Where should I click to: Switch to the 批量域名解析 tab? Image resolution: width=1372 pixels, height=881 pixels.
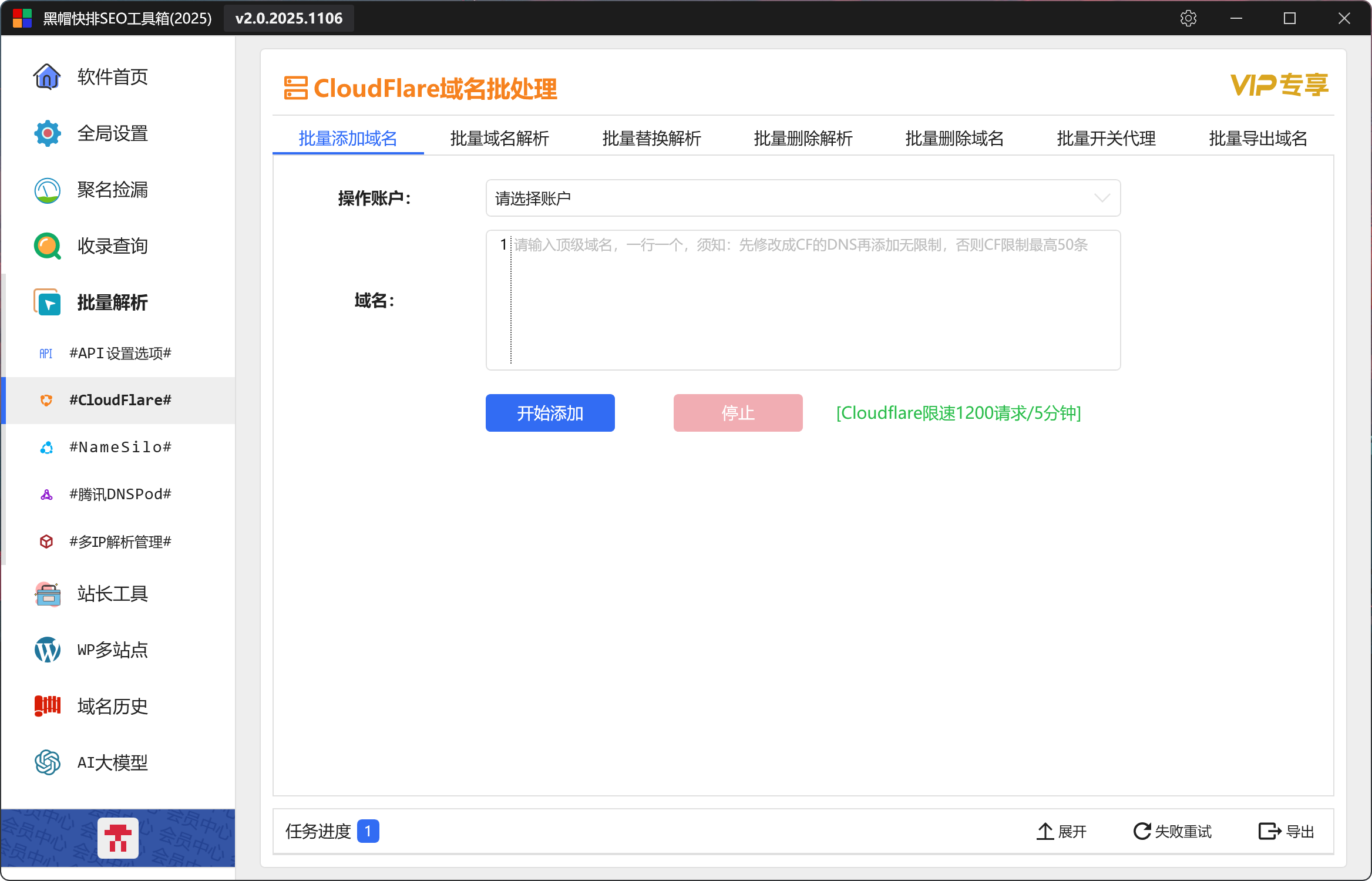[499, 139]
